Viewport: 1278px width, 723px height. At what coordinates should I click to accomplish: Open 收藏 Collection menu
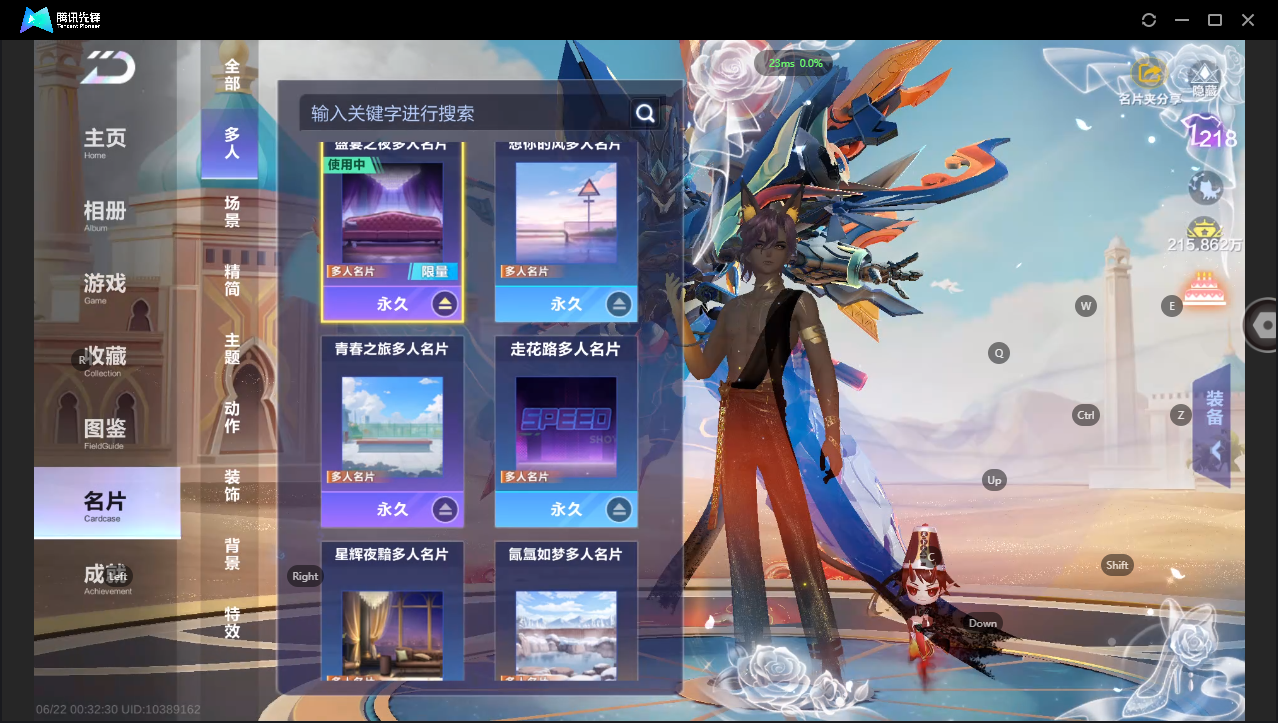pos(105,359)
